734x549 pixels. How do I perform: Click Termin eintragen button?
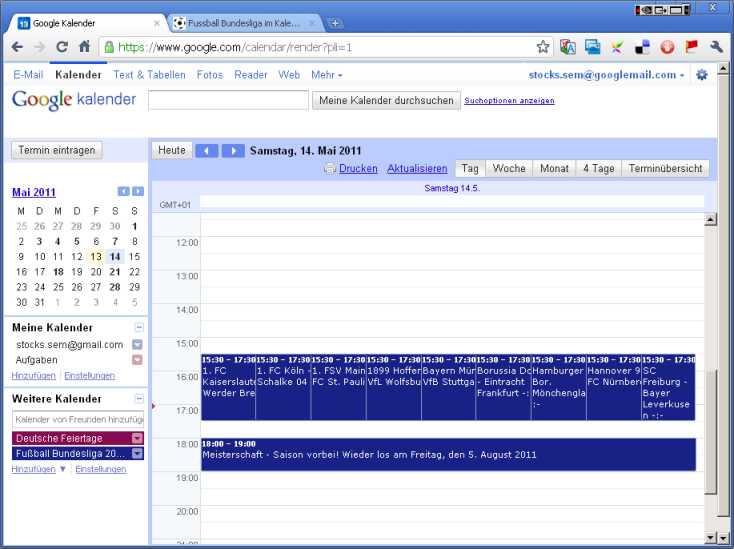coord(57,150)
